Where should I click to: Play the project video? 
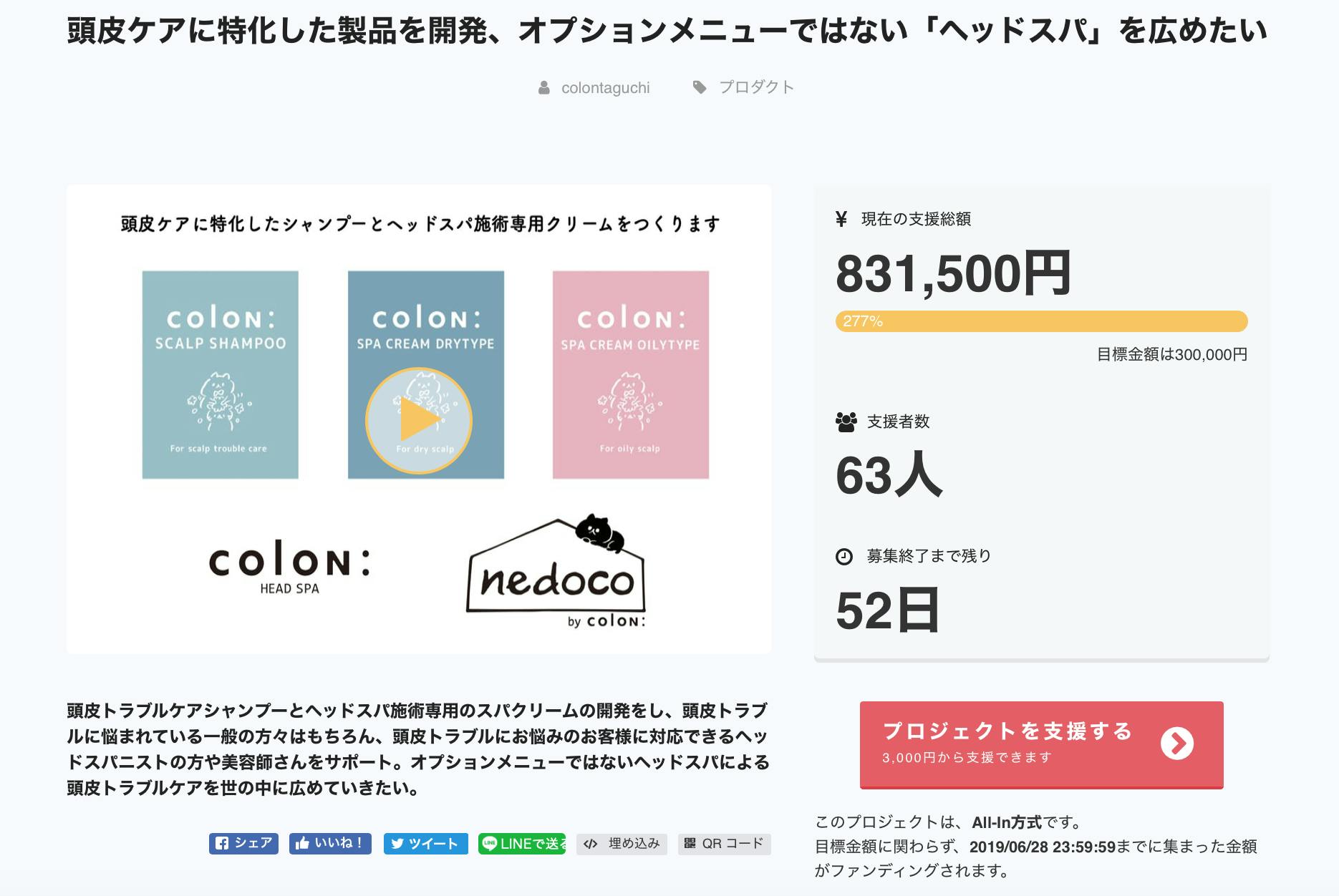(419, 421)
